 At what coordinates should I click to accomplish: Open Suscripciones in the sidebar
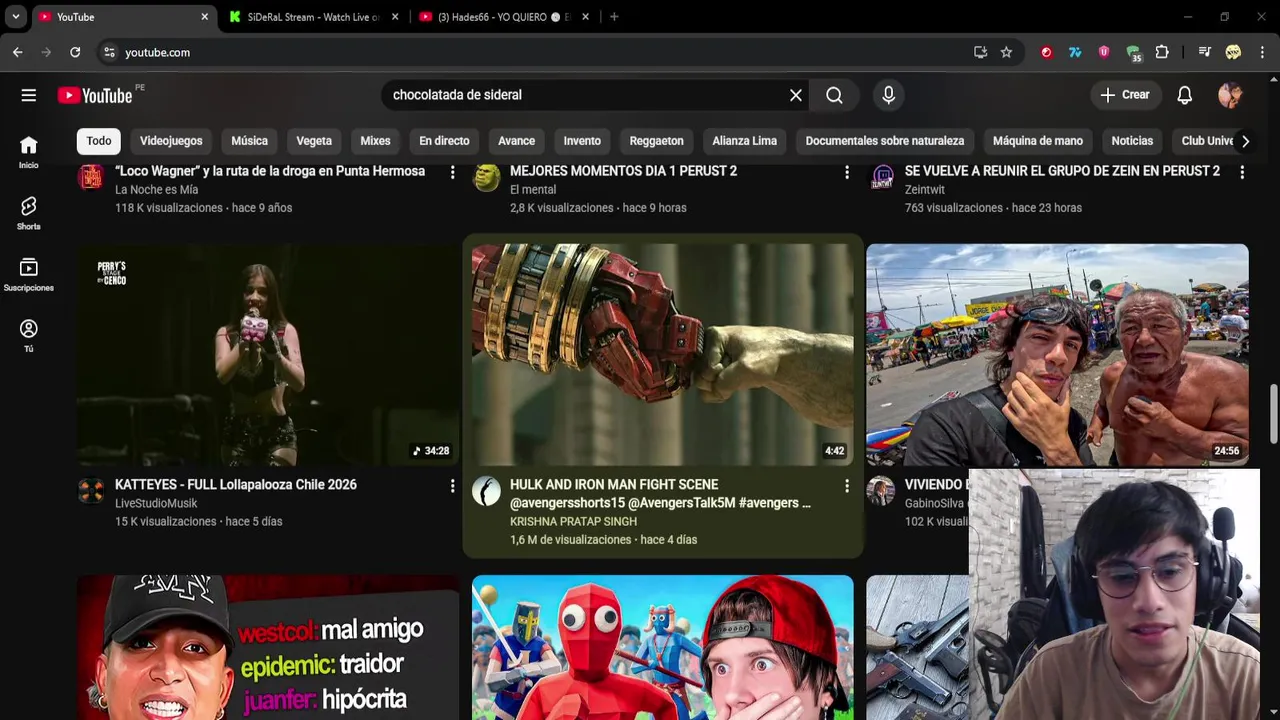29,274
